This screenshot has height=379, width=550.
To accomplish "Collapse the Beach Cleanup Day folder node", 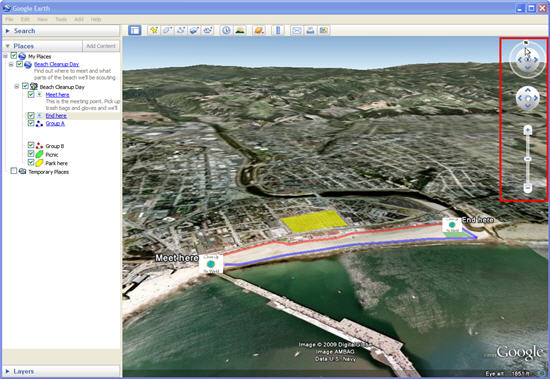I will pos(16,86).
